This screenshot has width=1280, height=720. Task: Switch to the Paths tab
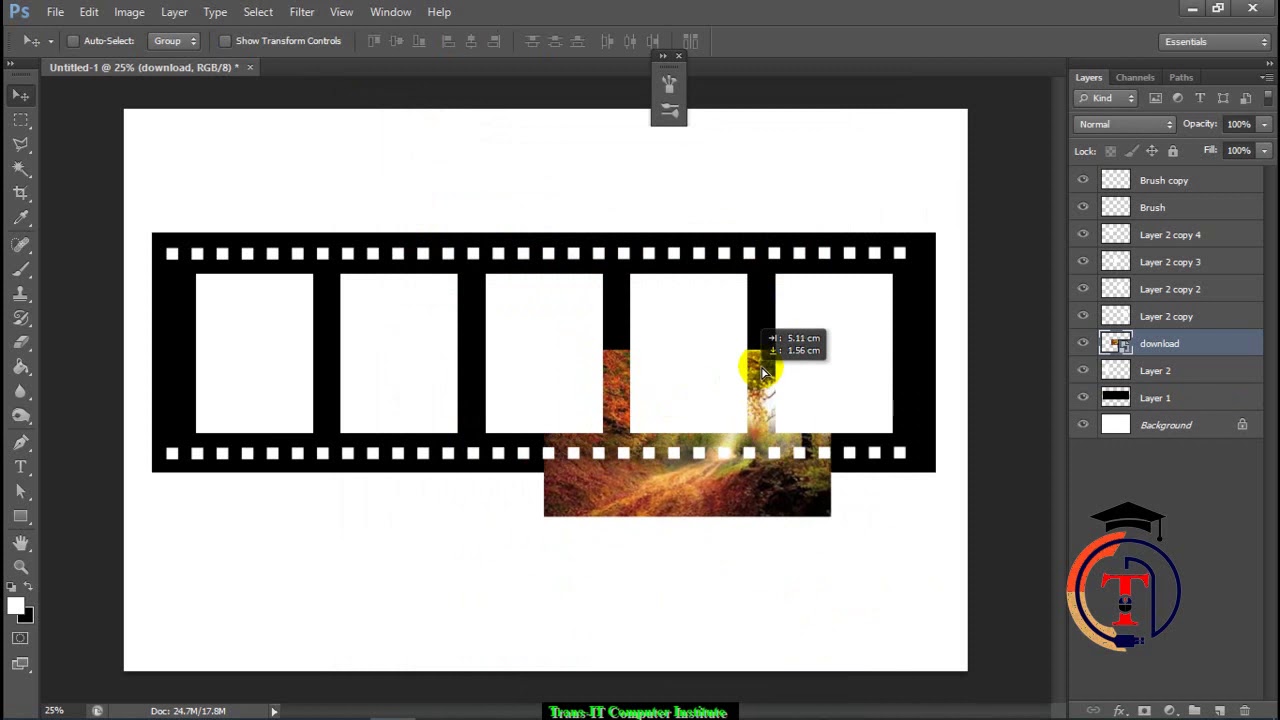(1181, 77)
